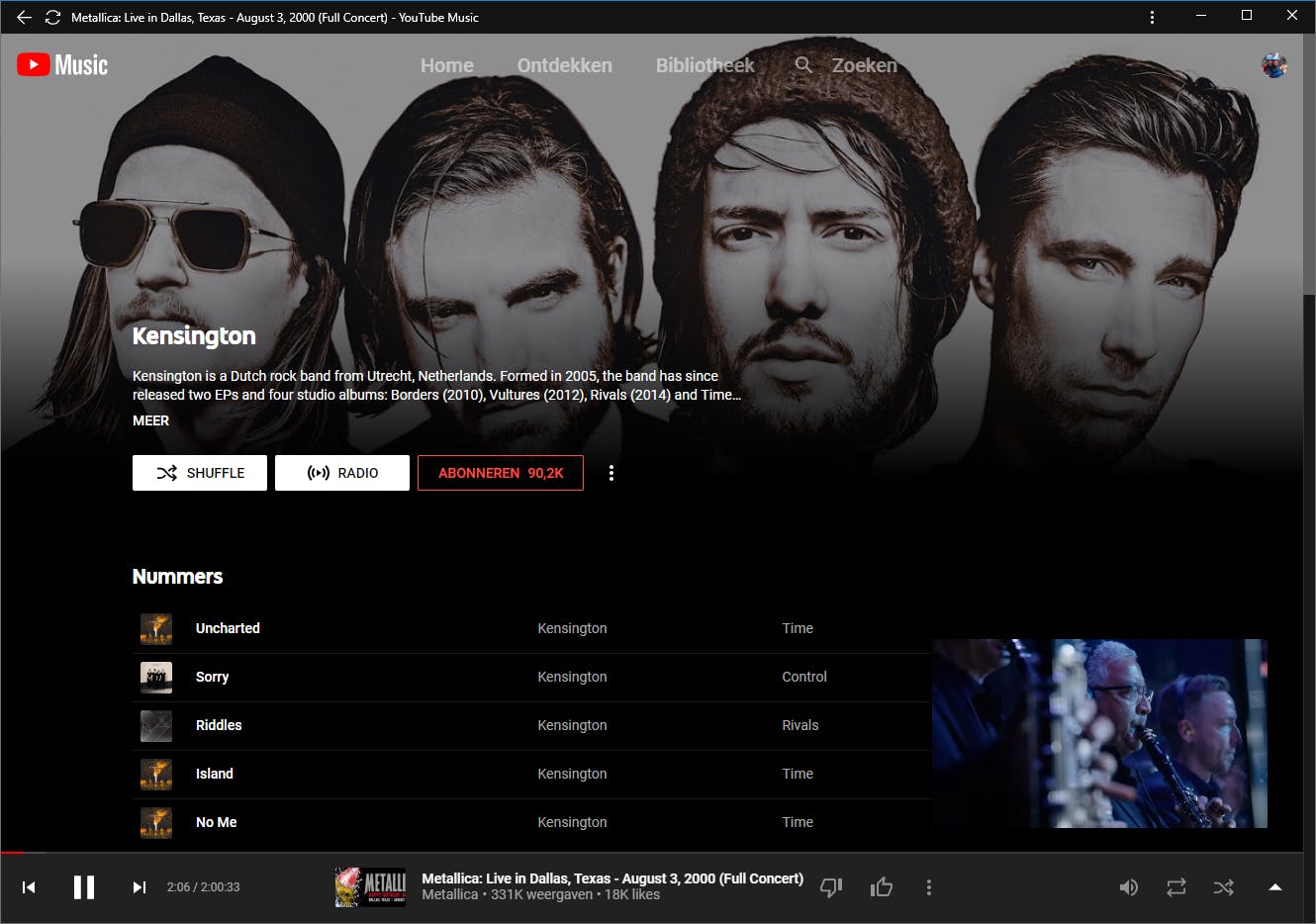Play the No Me track thumbnail
The width and height of the screenshot is (1316, 924).
[x=156, y=822]
